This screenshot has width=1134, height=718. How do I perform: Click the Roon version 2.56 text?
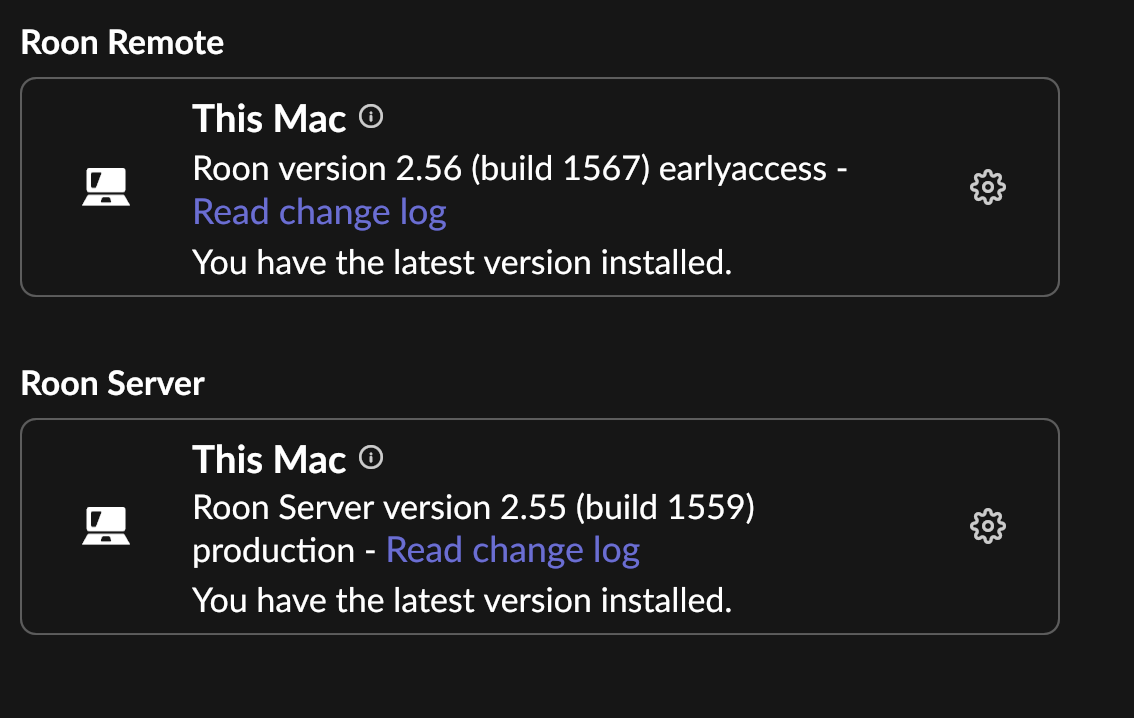326,169
